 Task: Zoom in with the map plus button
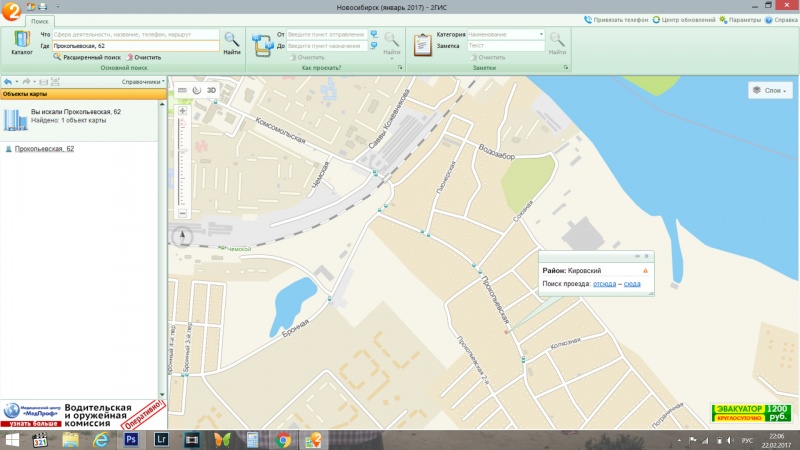[x=182, y=111]
